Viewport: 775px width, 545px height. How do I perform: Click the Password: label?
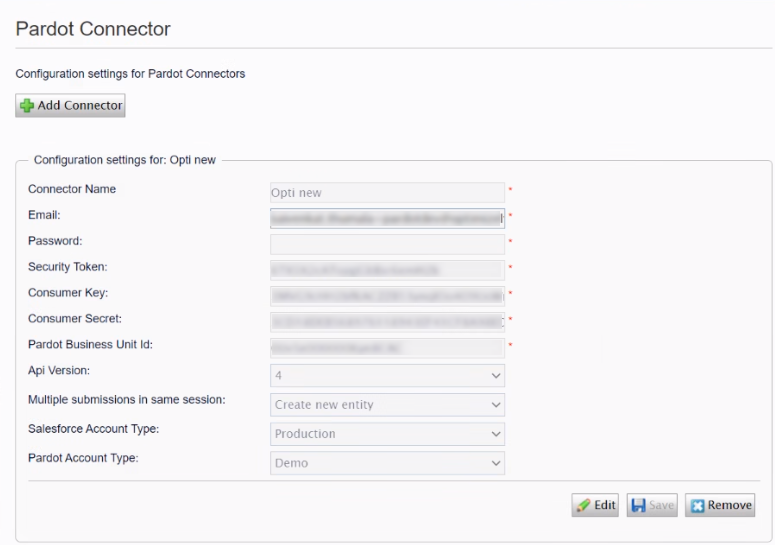55,241
